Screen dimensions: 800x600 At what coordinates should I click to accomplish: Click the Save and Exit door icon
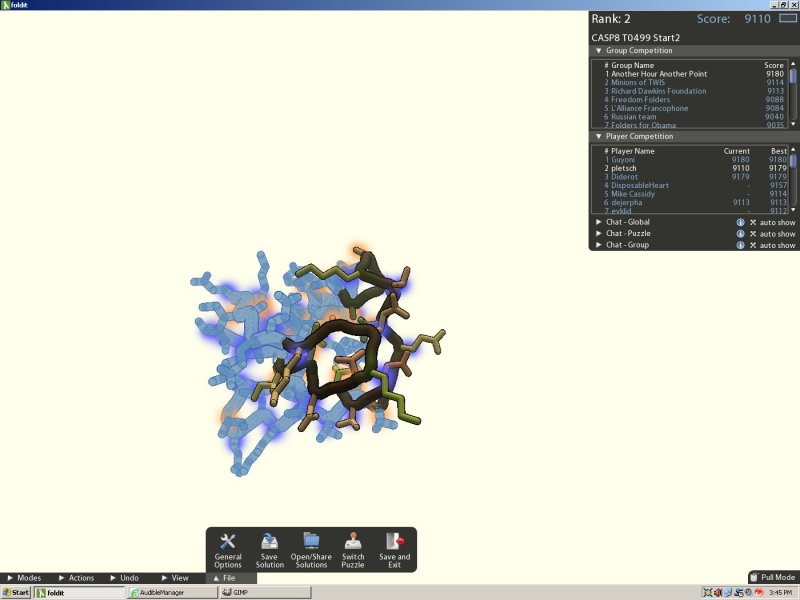(394, 541)
